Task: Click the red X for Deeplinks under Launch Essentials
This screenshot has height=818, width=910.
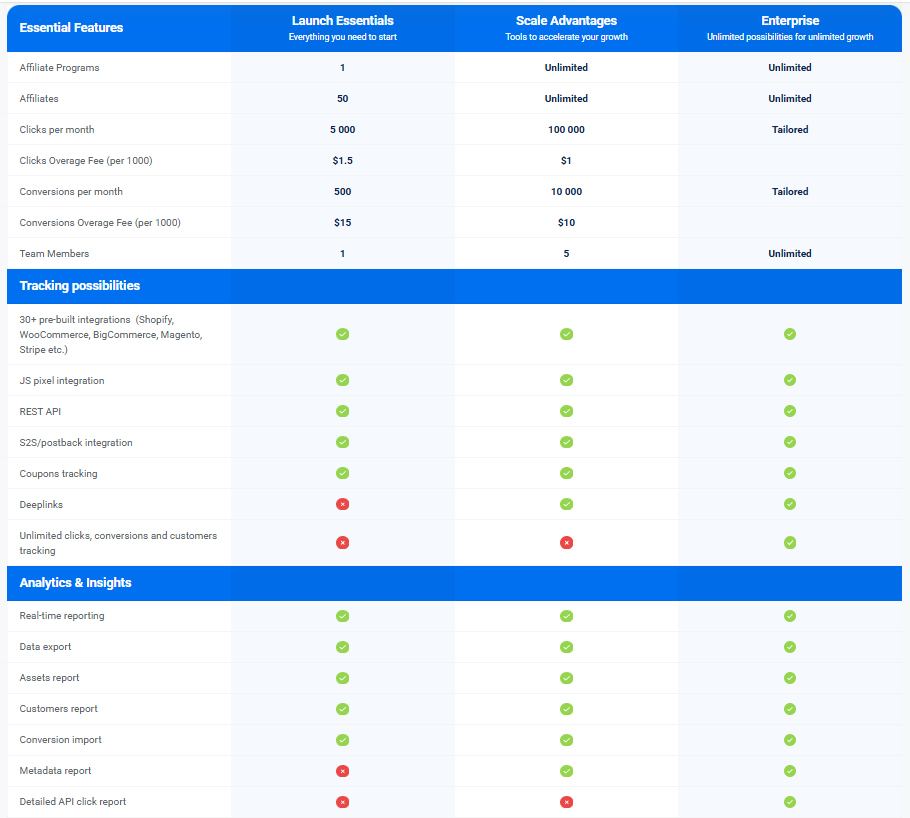Action: pyautogui.click(x=342, y=504)
